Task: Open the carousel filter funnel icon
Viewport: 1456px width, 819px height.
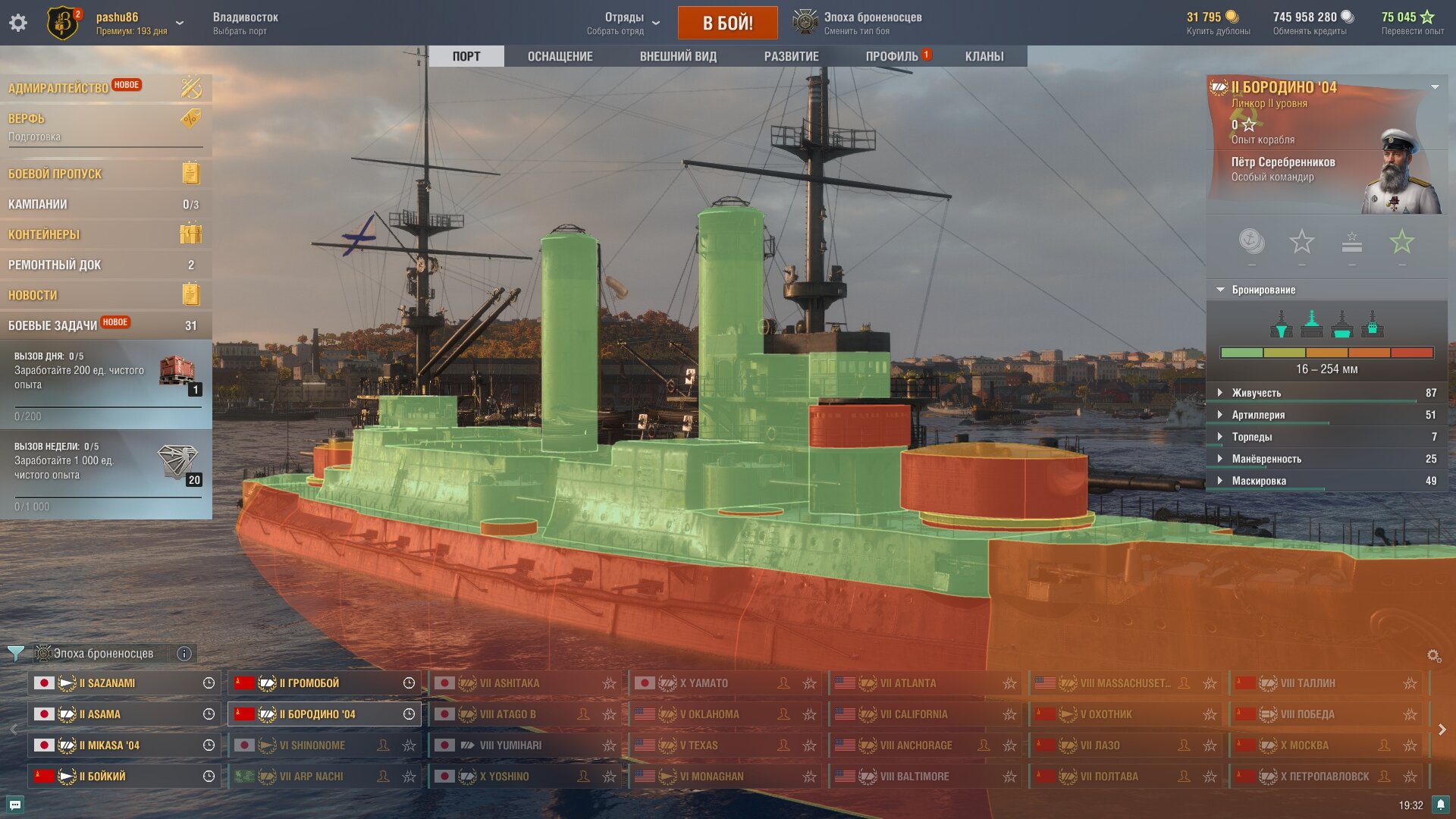Action: [x=15, y=653]
